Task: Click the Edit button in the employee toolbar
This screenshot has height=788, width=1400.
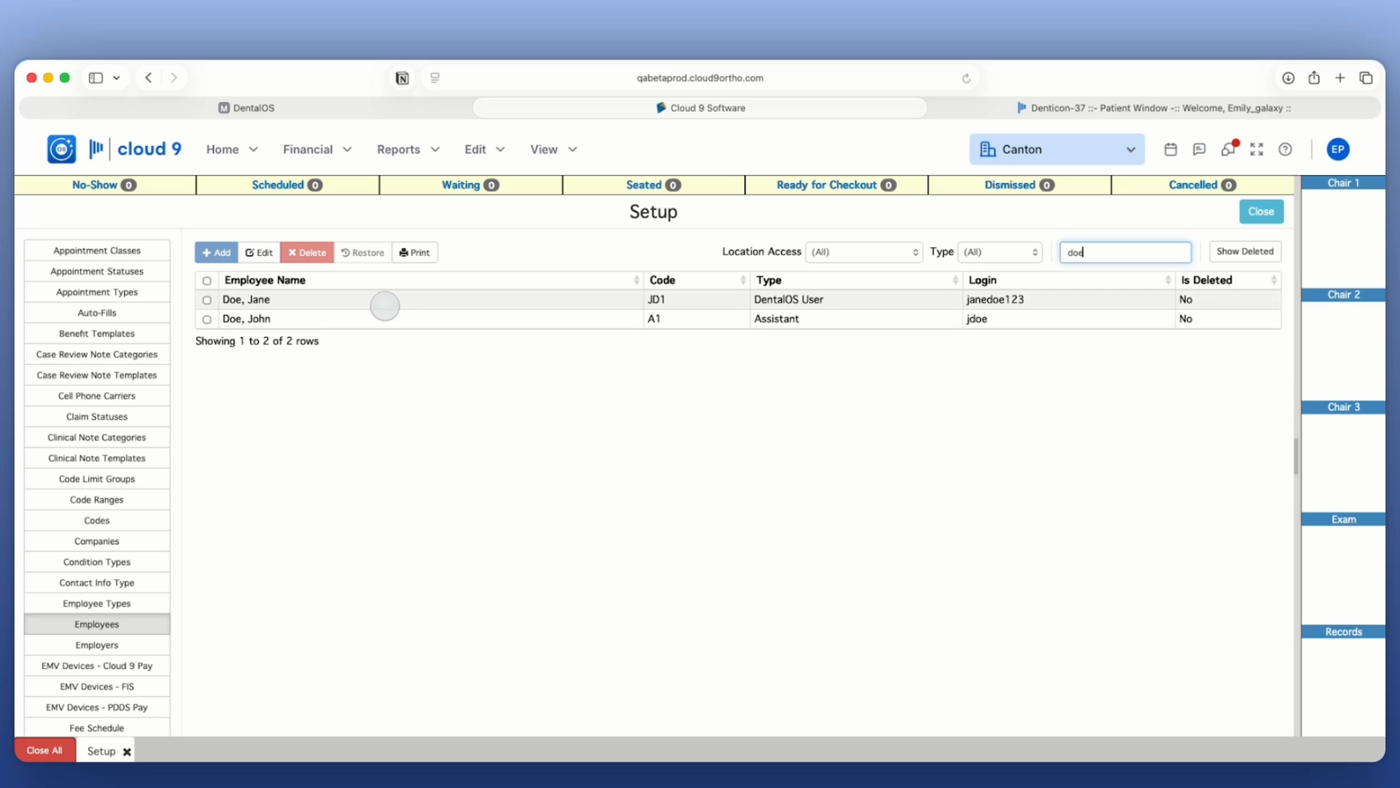Action: 259,253
